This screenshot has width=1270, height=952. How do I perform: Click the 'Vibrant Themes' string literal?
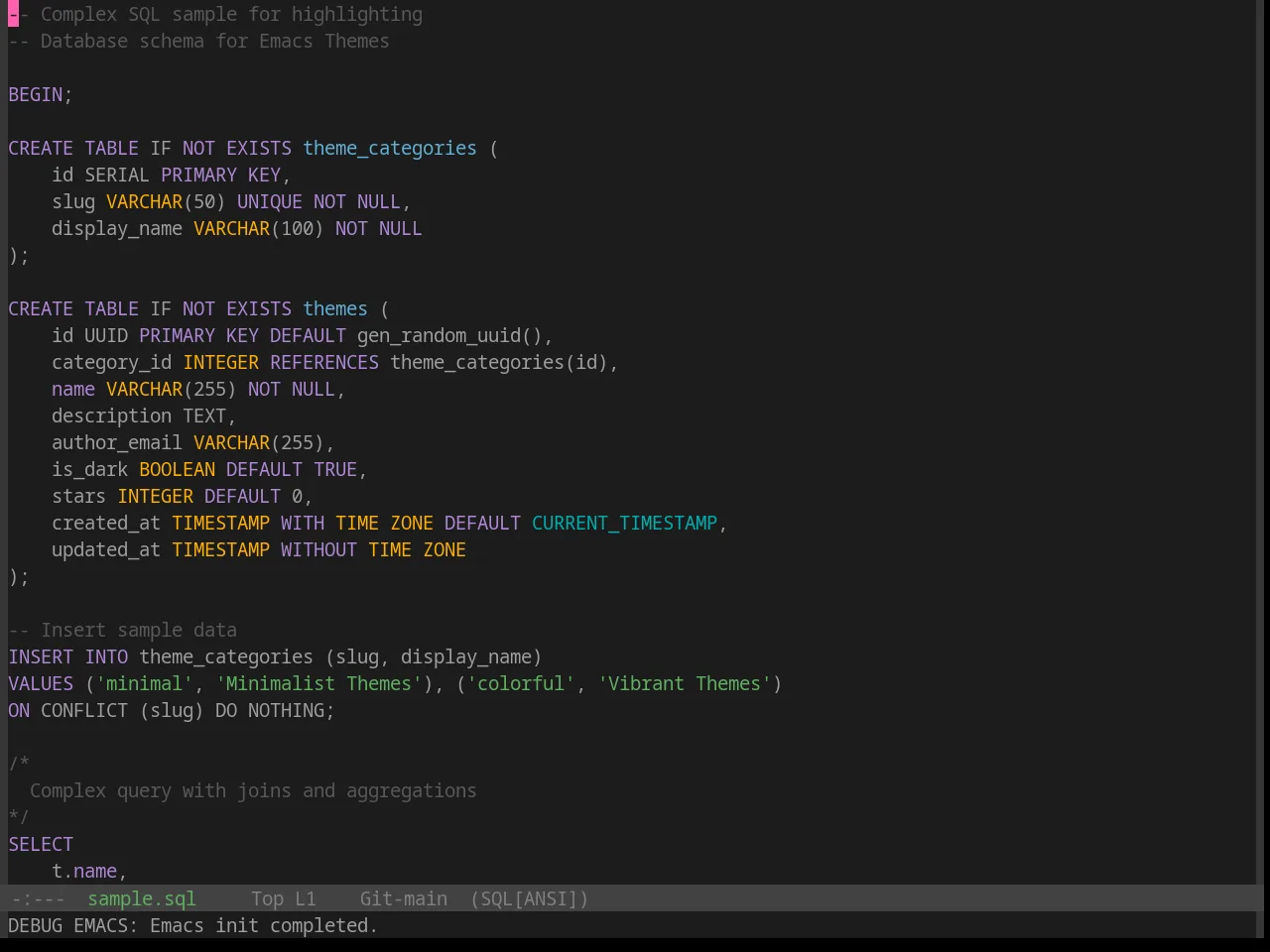coord(685,683)
